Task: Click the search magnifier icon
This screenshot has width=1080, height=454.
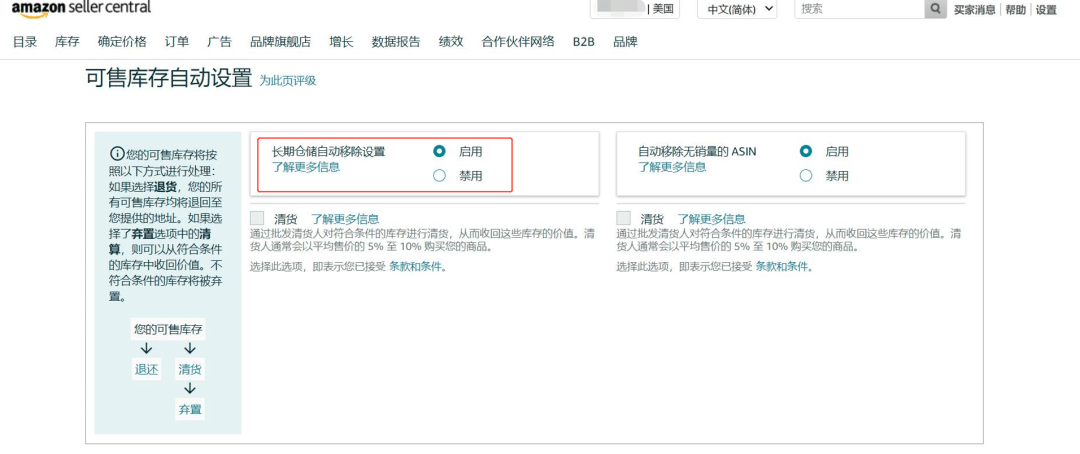Action: point(935,9)
